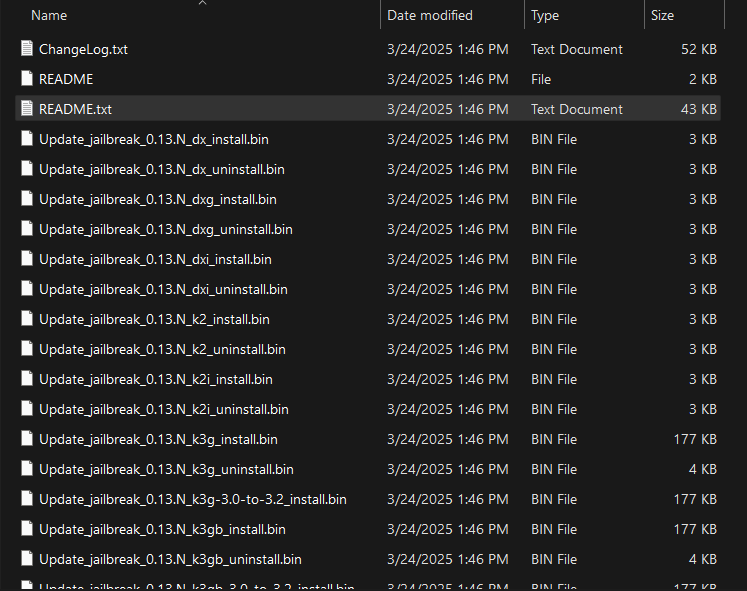Click the dx_install.bin file icon
747x591 pixels.
pos(27,139)
